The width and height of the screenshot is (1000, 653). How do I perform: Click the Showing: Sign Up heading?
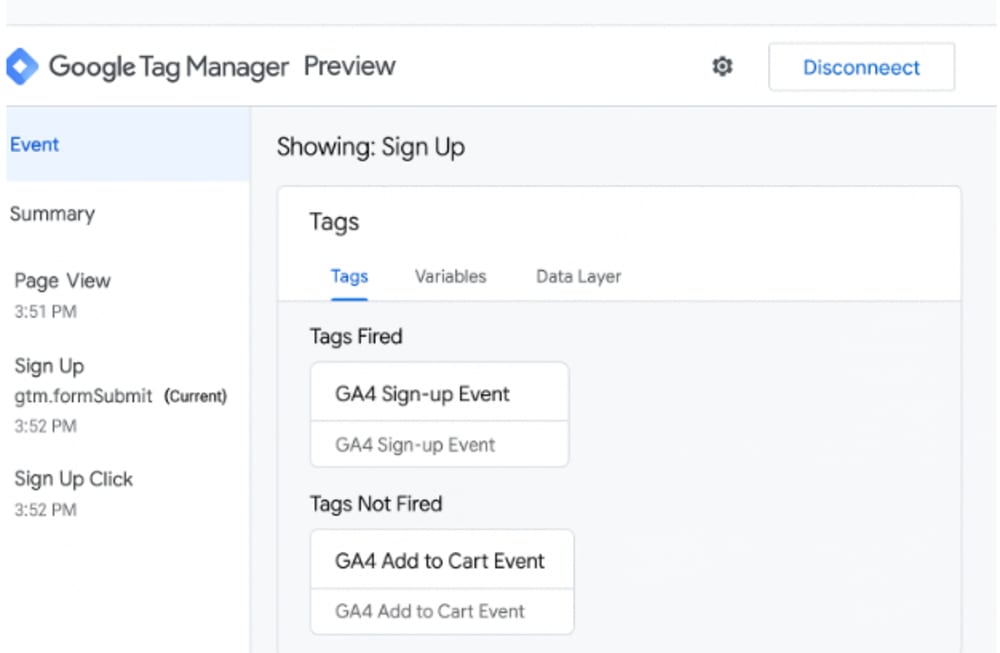[370, 146]
